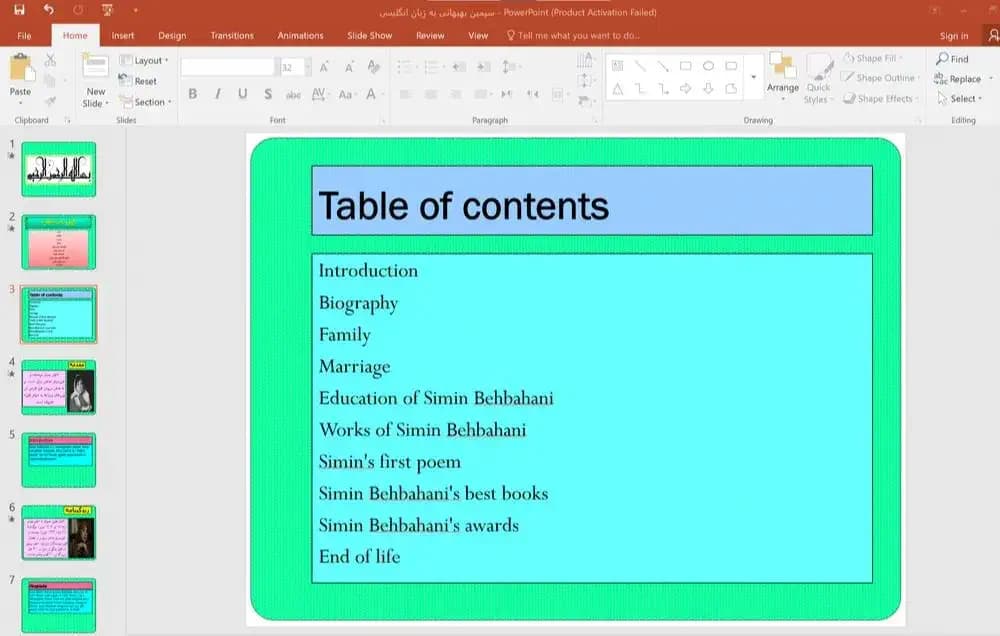The image size is (1000, 636).
Task: Open the Layout dropdown
Action: coord(144,61)
